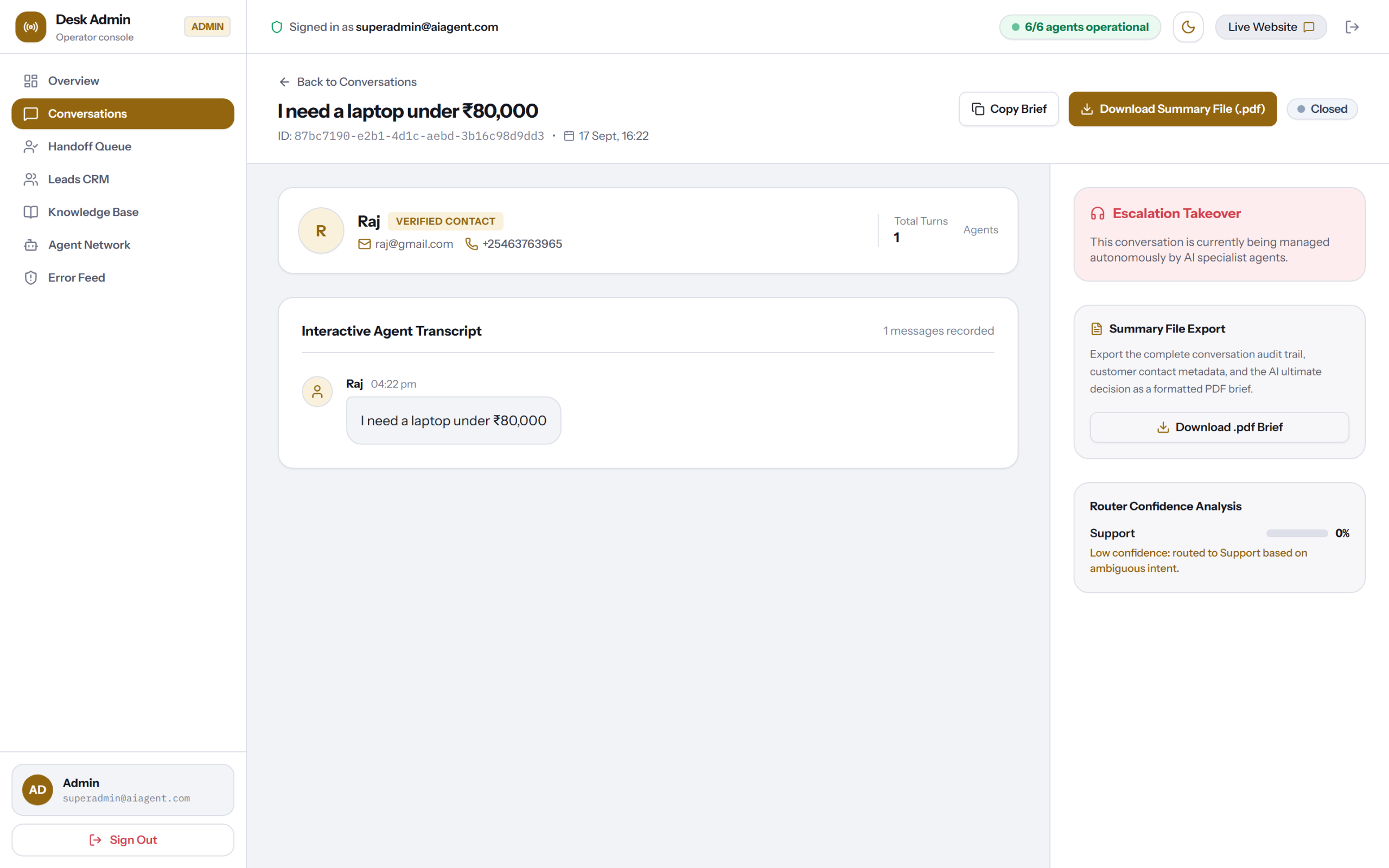
Task: Click the raj@gmail.com email address
Action: coord(414,244)
